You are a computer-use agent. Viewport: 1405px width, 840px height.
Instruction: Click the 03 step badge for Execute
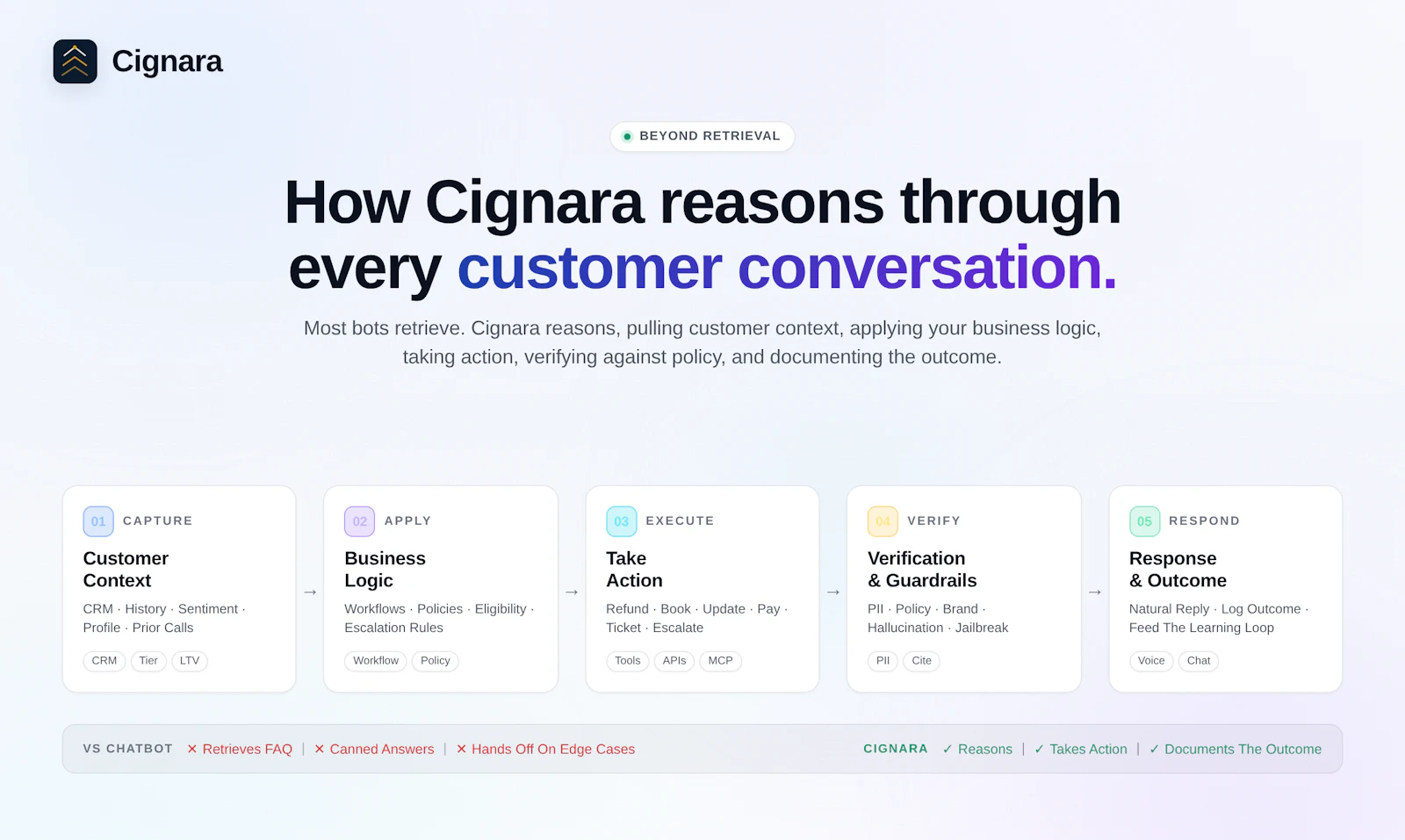(622, 521)
